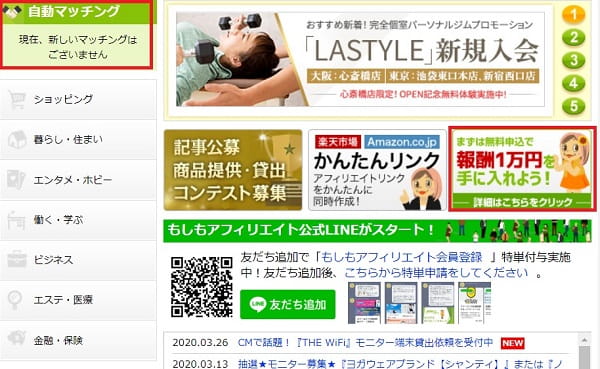Click the 報酬1万円を手に入れよう banner
This screenshot has width=600, height=369.
(x=522, y=169)
